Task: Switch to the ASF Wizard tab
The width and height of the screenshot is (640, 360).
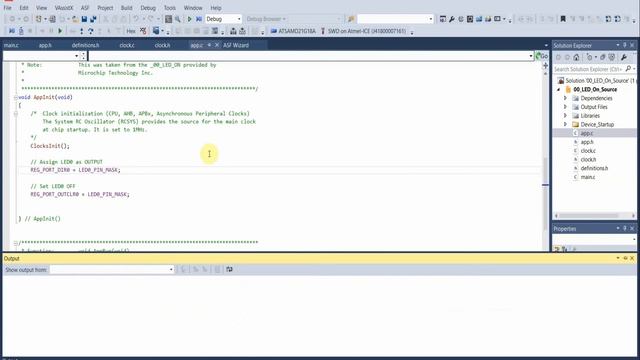Action: click(236, 45)
